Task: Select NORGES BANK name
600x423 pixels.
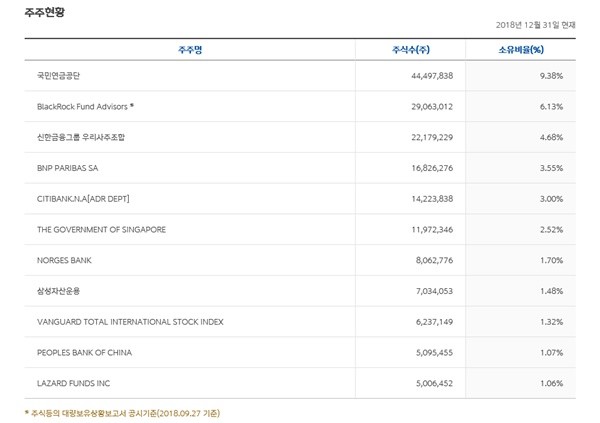Action: (64, 260)
